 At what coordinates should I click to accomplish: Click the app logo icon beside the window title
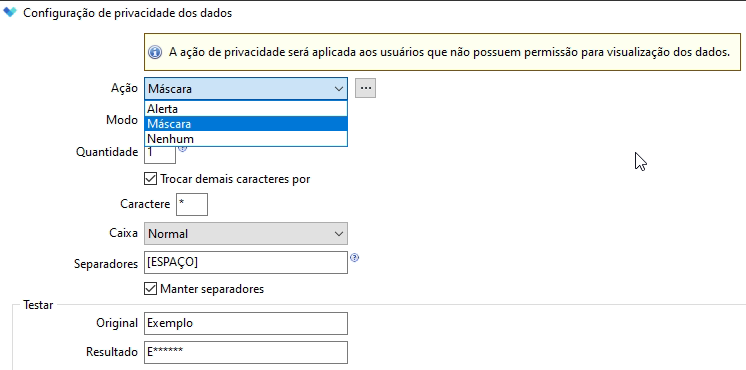pos(10,12)
